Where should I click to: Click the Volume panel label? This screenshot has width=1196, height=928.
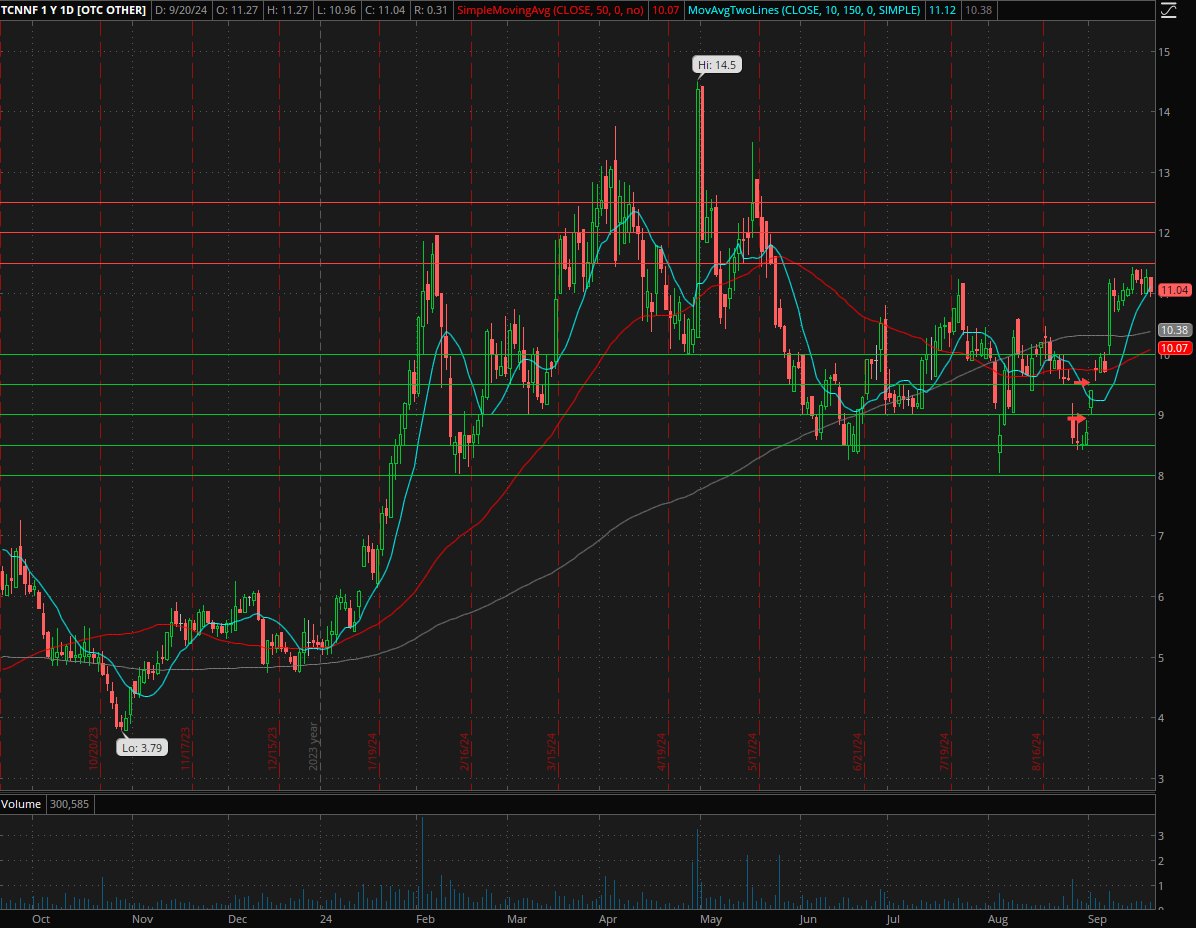(22, 804)
